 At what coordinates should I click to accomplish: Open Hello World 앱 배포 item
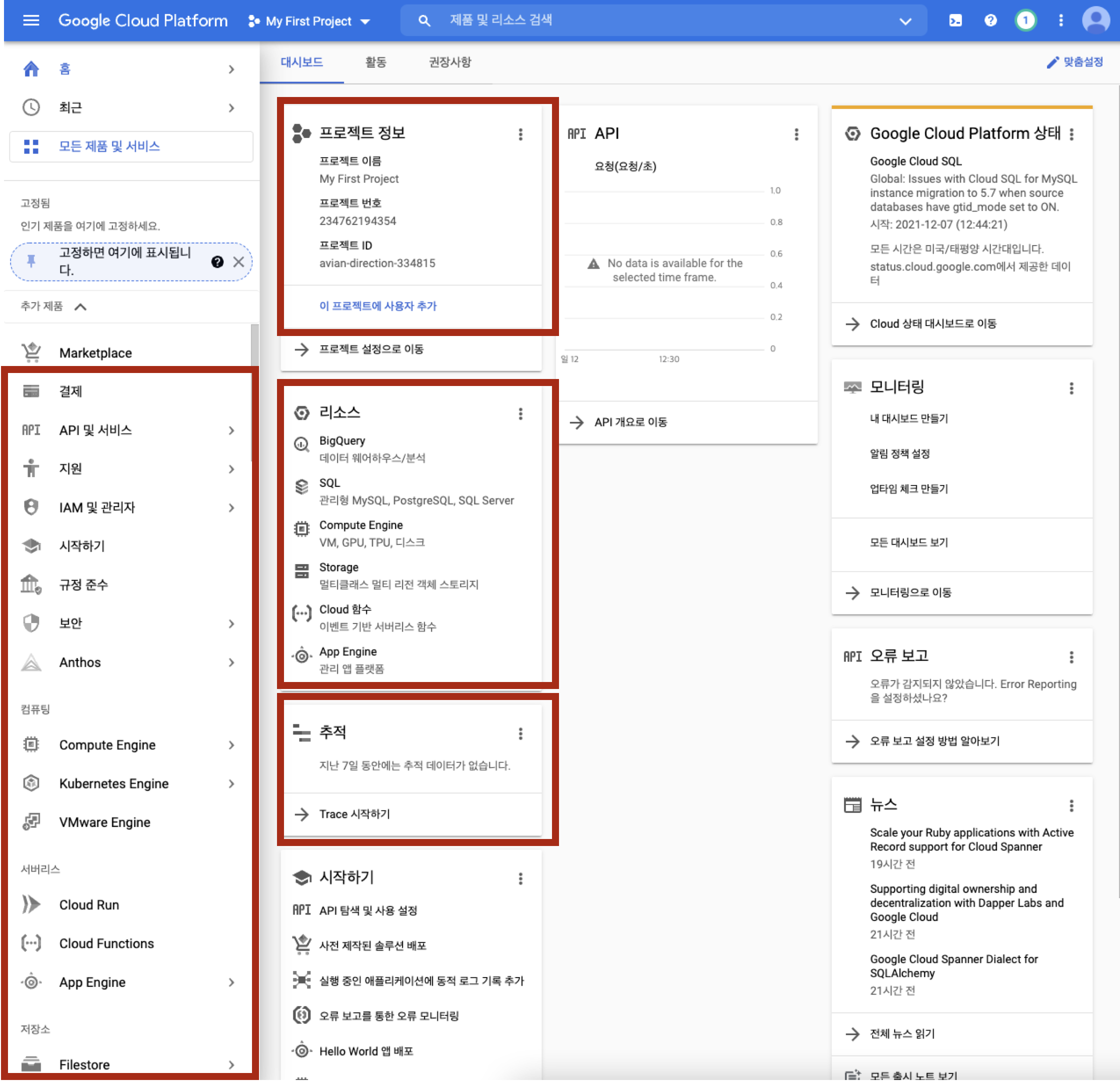click(365, 1050)
